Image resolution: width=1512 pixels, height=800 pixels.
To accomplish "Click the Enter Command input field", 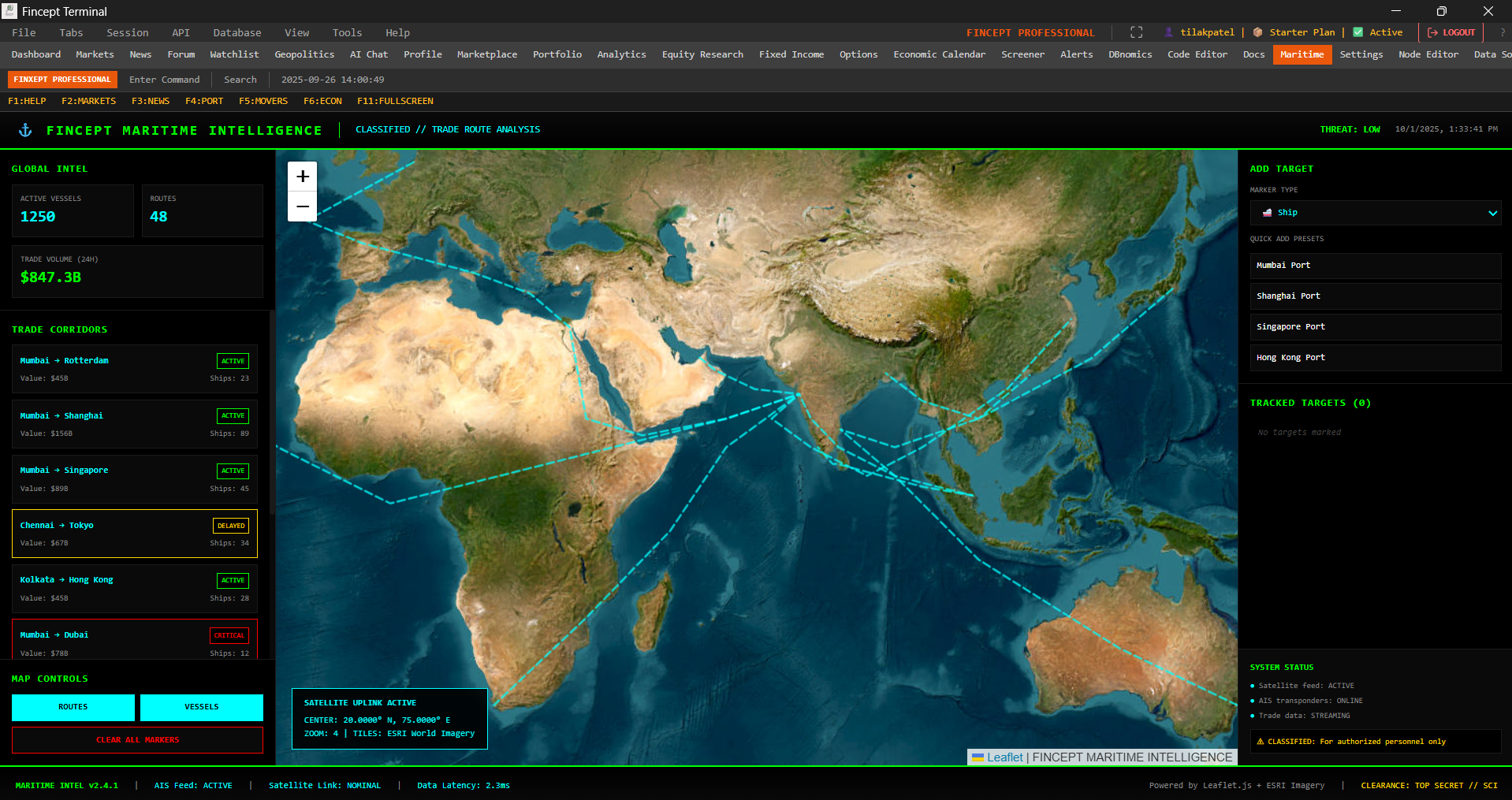I will (x=165, y=79).
